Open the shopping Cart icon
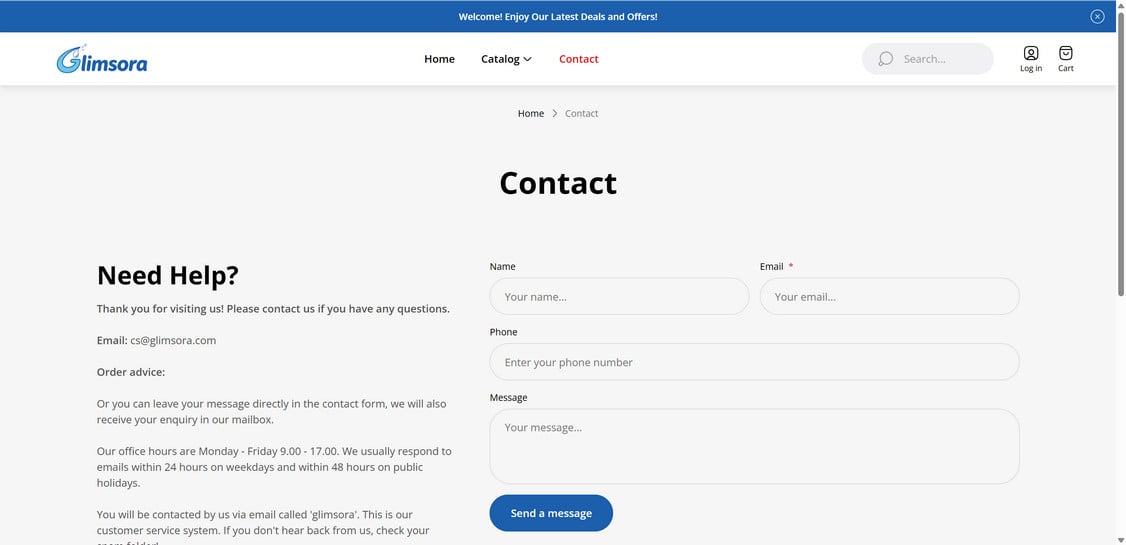 [1066, 59]
